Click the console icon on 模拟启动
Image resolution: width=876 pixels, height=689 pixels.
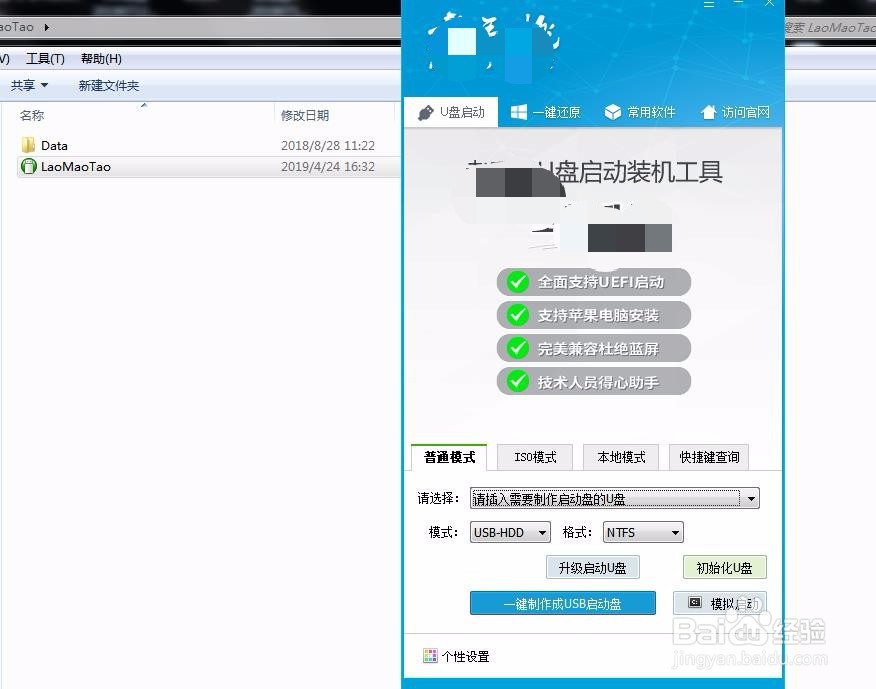pos(695,602)
